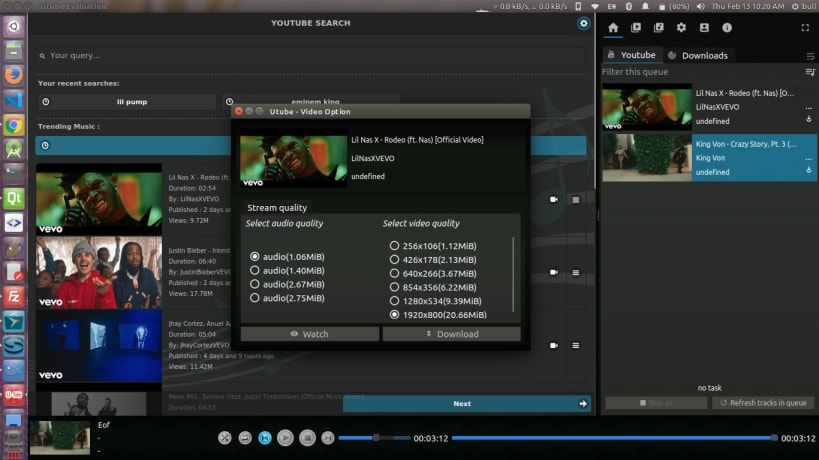This screenshot has width=819, height=460.
Task: Launch Firefox from the Ubuntu dock
Action: (x=14, y=74)
